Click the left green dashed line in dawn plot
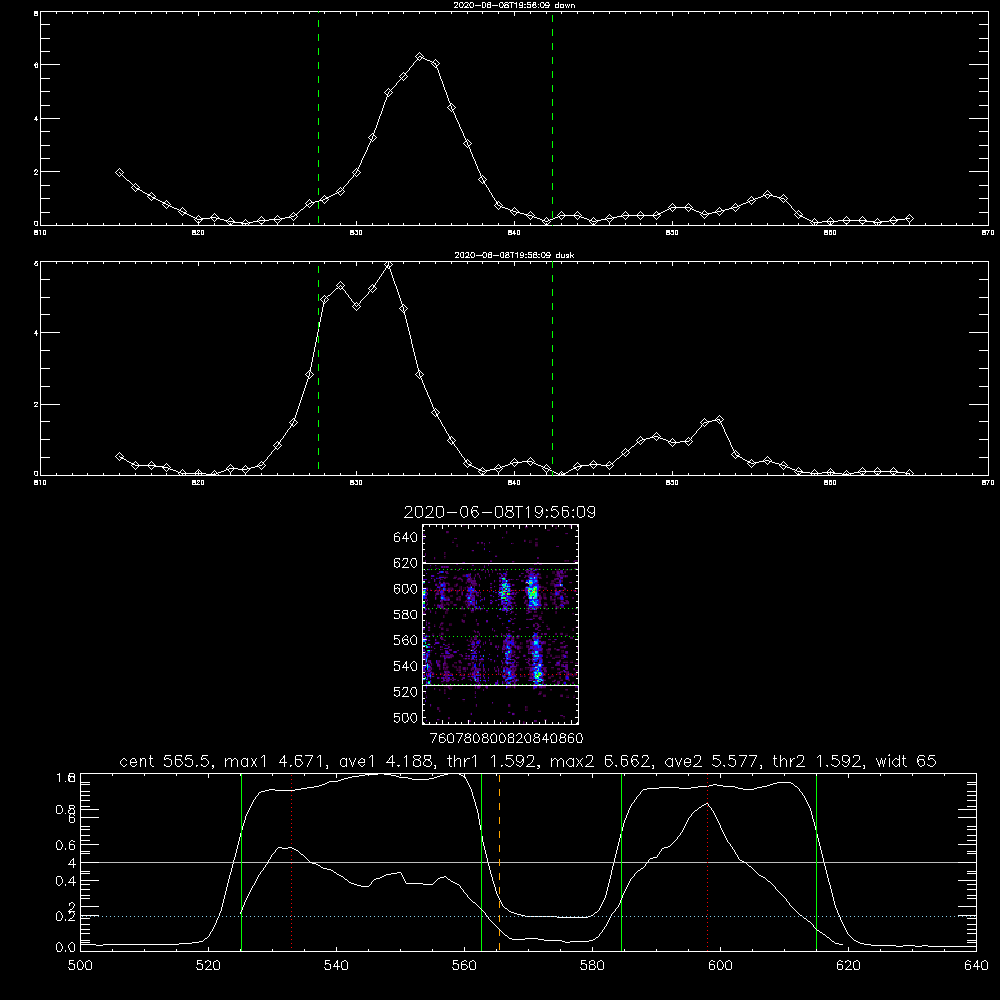This screenshot has height=1000, width=1000. click(318, 118)
